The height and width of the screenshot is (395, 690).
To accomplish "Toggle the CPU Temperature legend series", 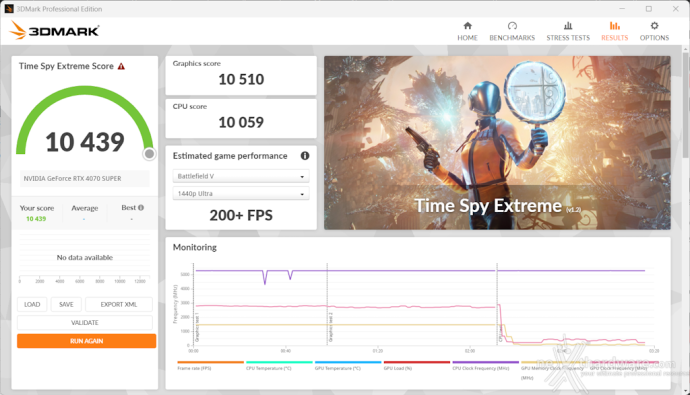I will pos(279,366).
